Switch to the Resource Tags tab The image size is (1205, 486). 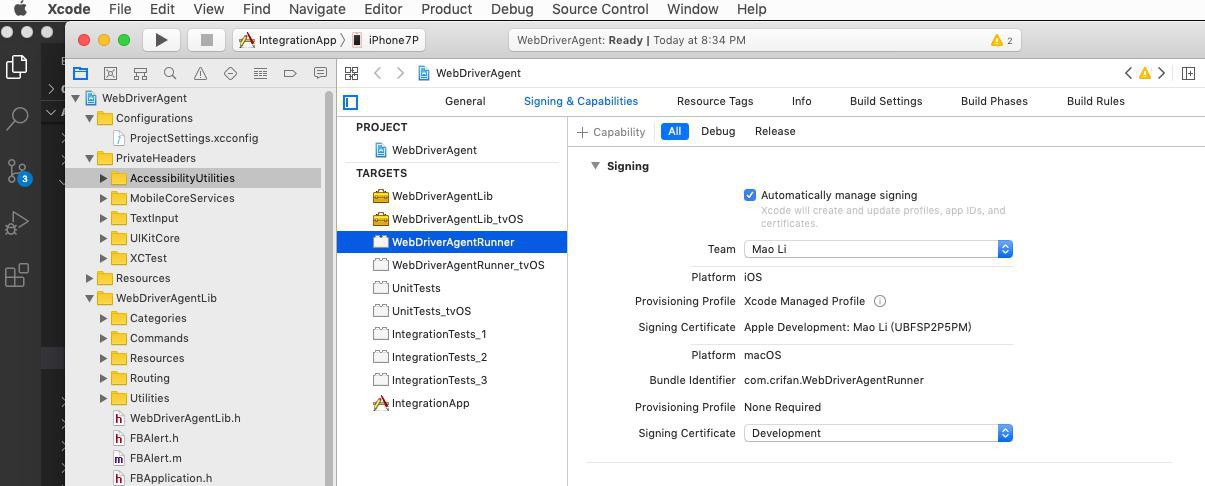(x=715, y=101)
